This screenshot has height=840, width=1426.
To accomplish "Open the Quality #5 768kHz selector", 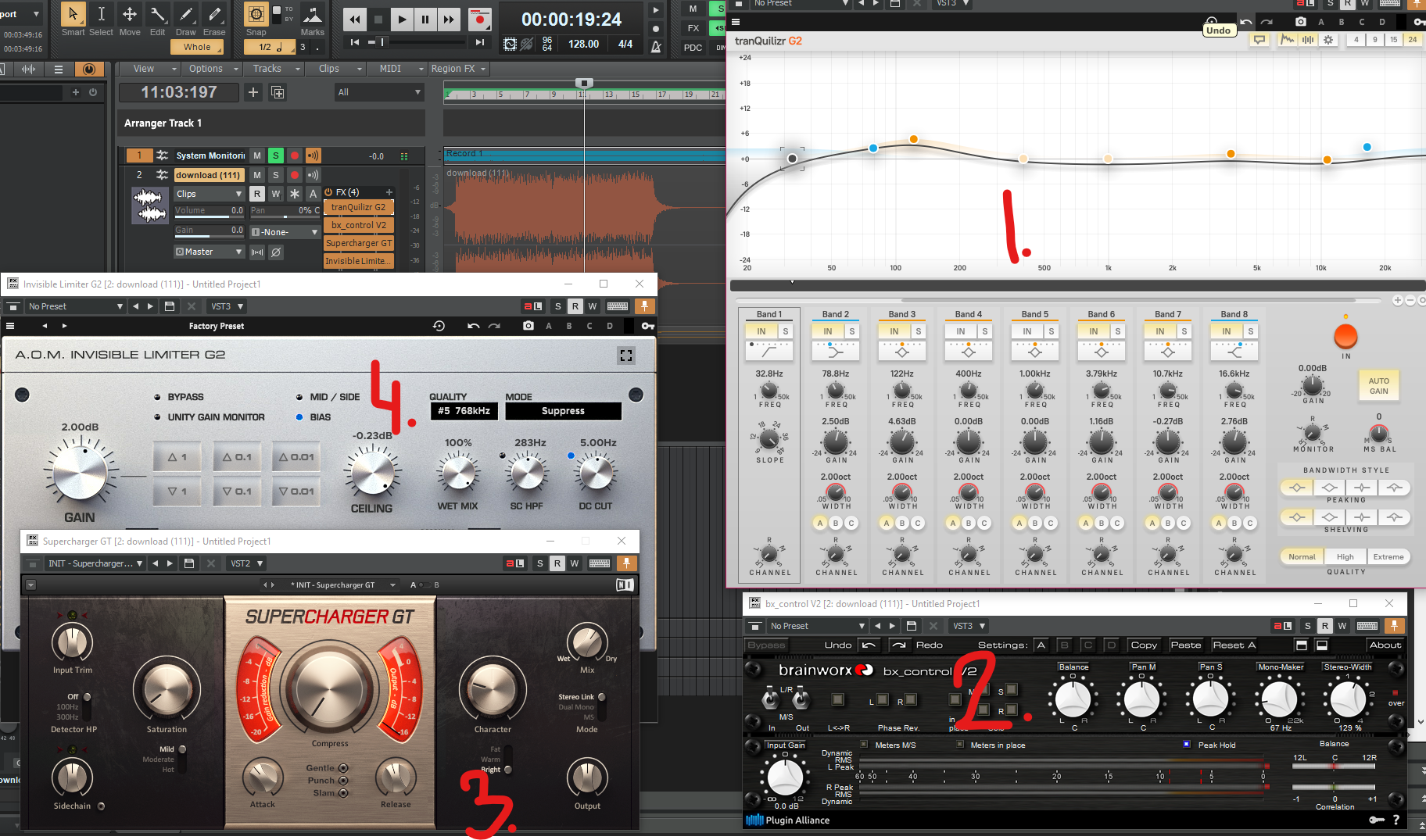I will (x=464, y=411).
